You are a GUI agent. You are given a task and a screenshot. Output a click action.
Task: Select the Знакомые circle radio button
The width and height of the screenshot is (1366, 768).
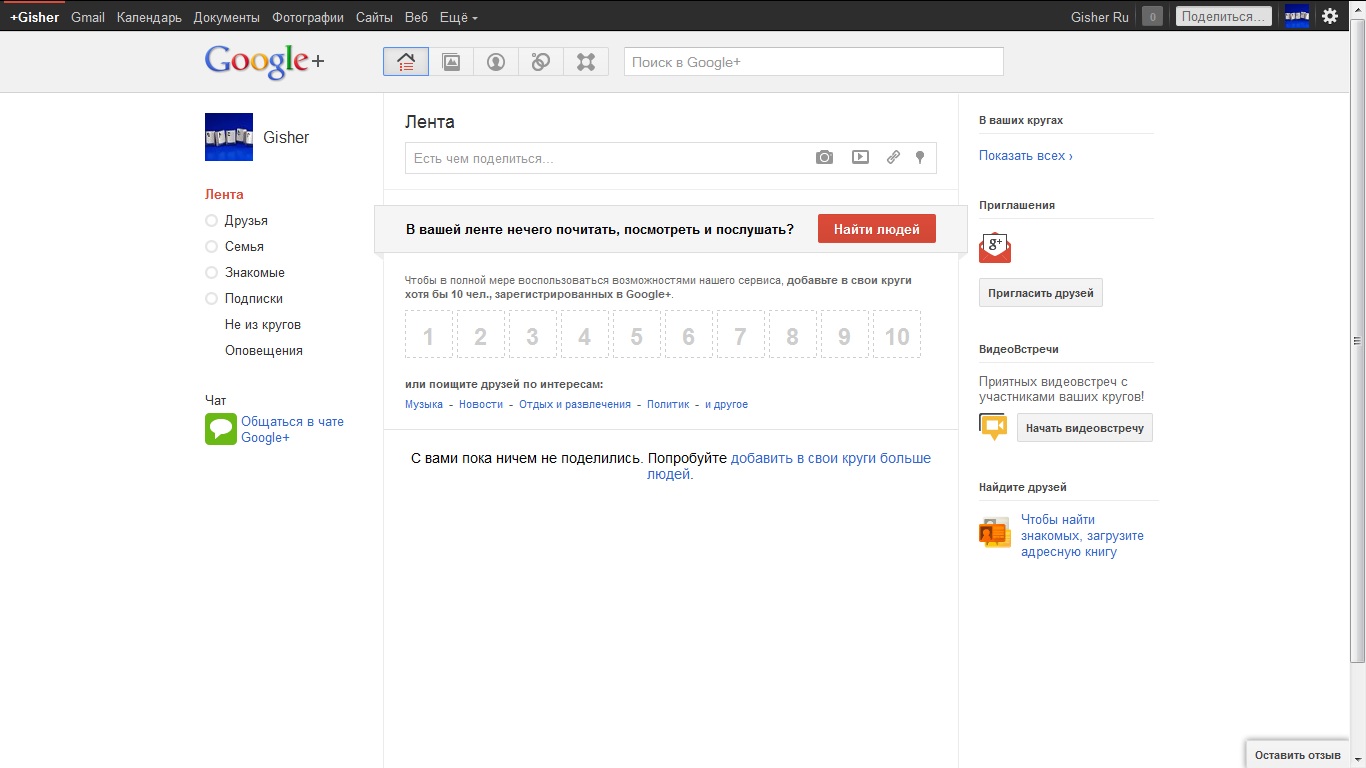[x=211, y=273]
